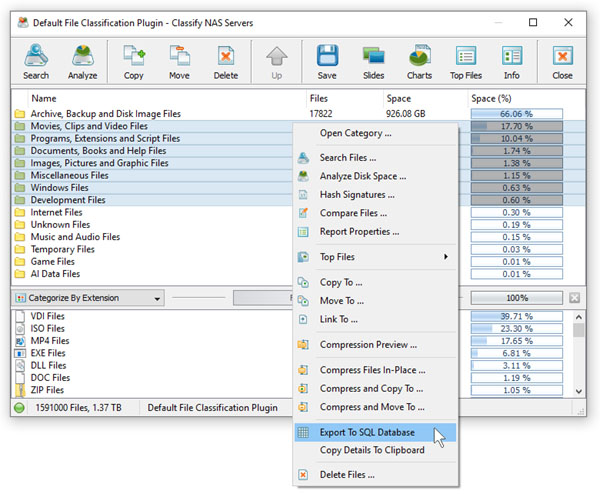Click the folder icon of Archive, Backup row
This screenshot has width=600, height=494.
click(x=20, y=114)
